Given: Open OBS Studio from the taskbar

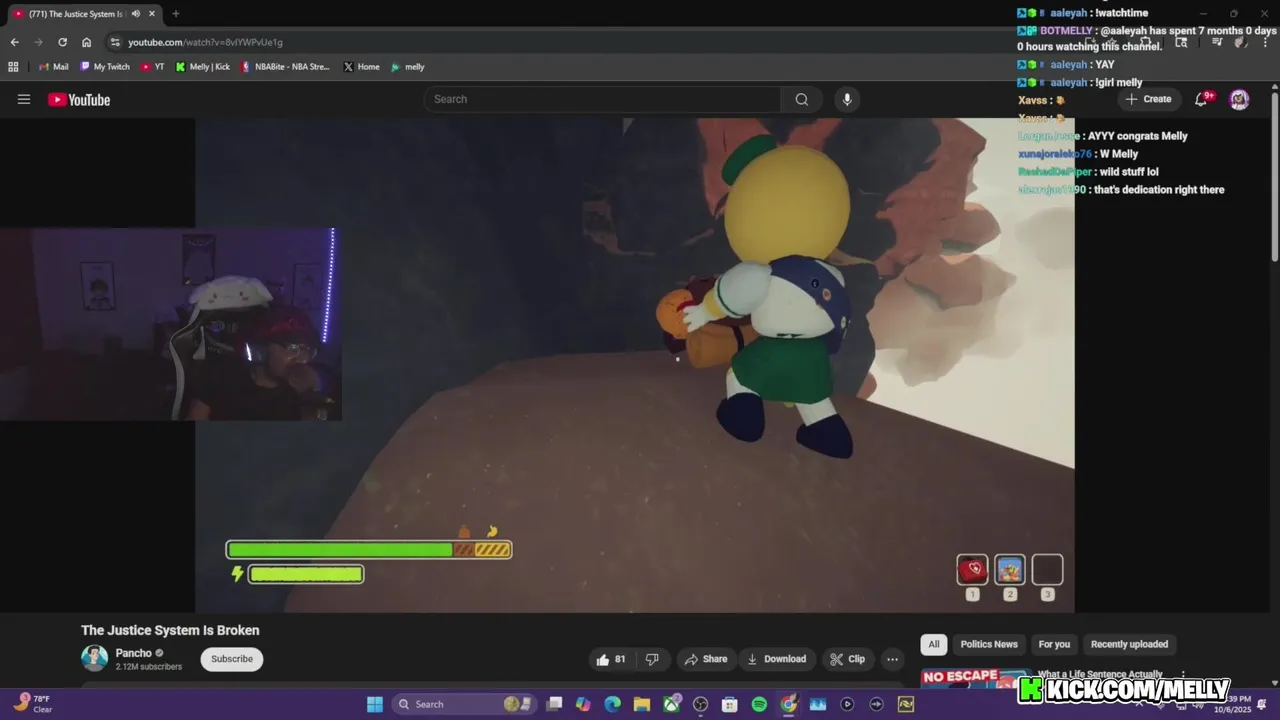Looking at the screenshot, I should click(700, 704).
